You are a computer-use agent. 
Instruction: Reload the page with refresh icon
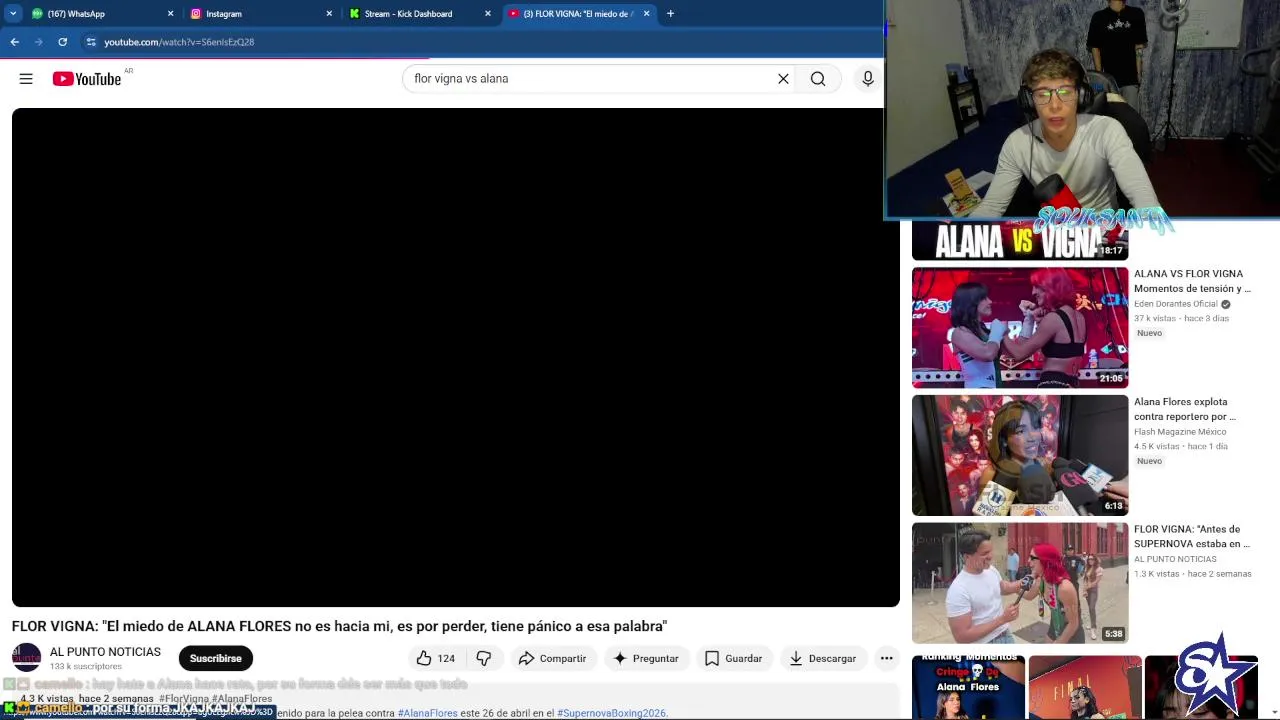(x=62, y=42)
